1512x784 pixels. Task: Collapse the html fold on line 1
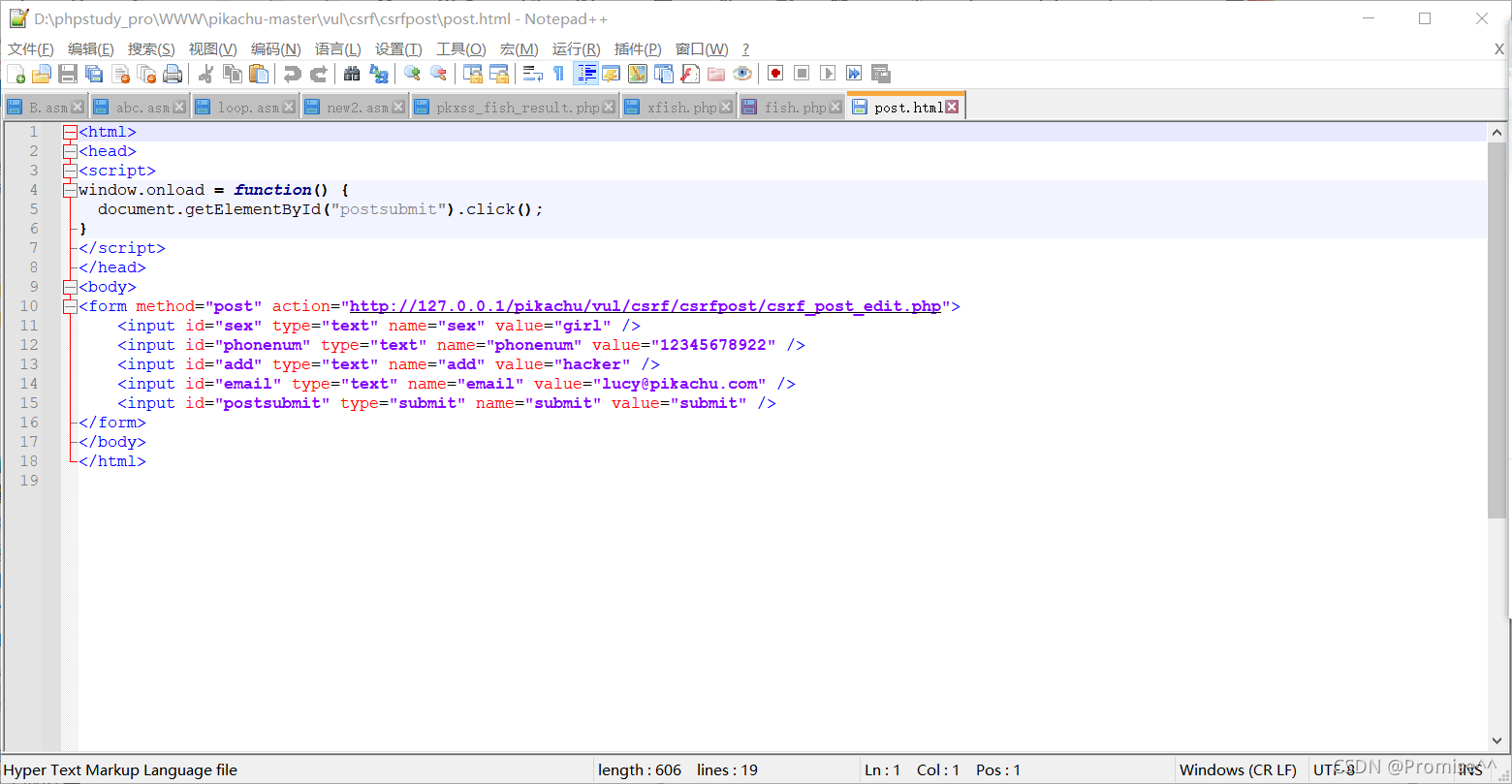pos(70,132)
